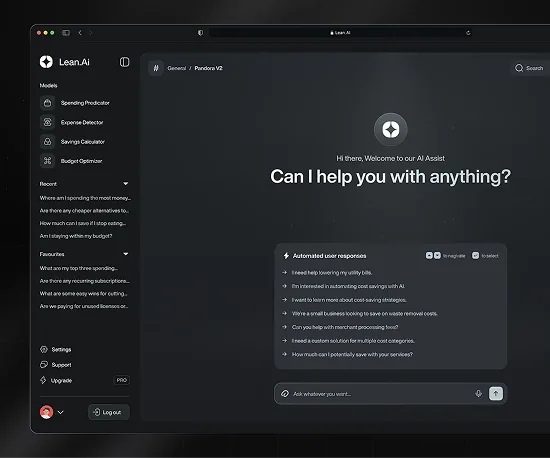
Task: Open the Expense Detector model
Action: (72, 122)
